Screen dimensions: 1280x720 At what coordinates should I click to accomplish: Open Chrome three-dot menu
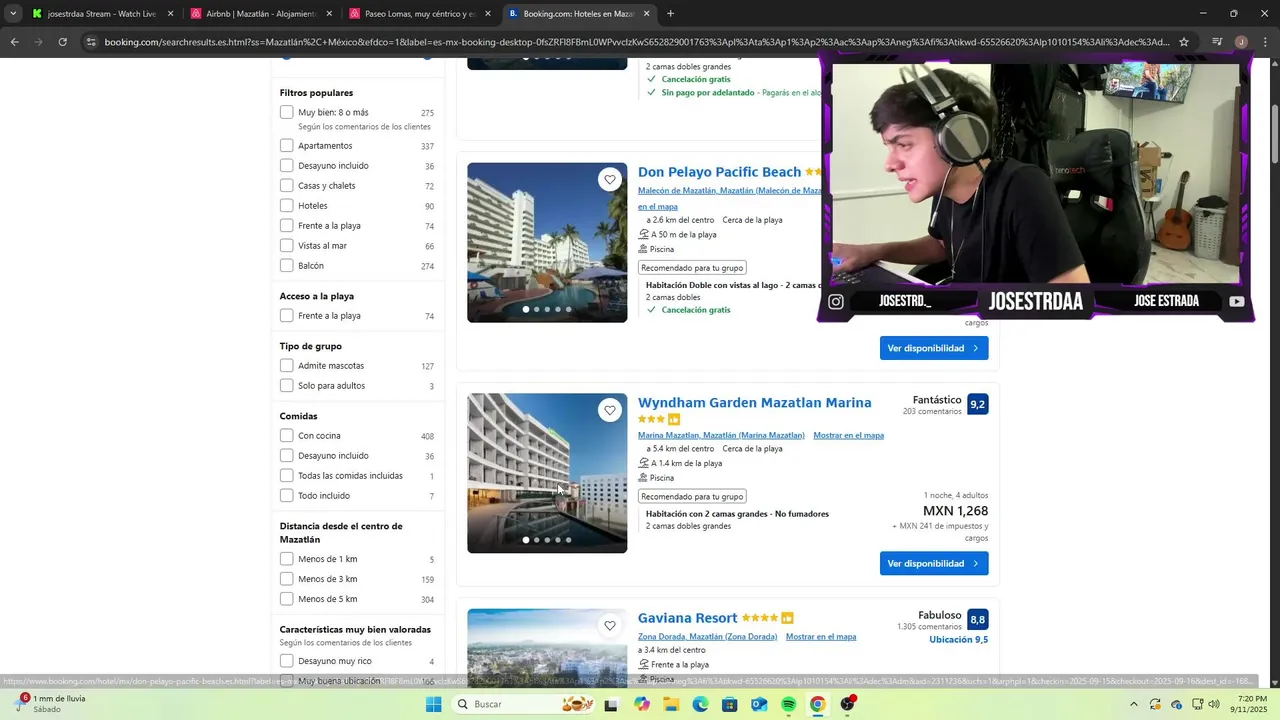tap(1264, 42)
